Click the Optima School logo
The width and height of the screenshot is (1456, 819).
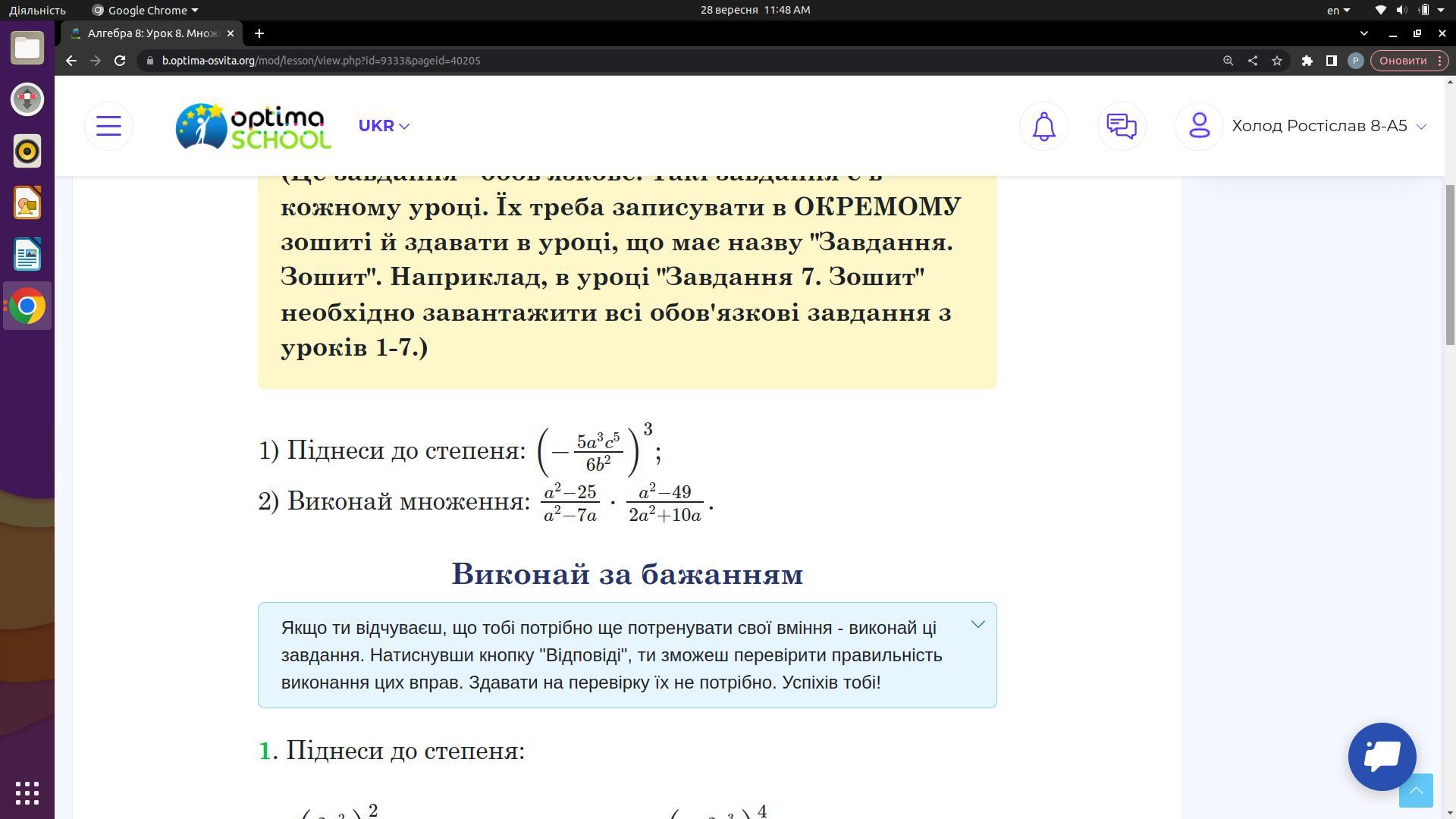253,126
